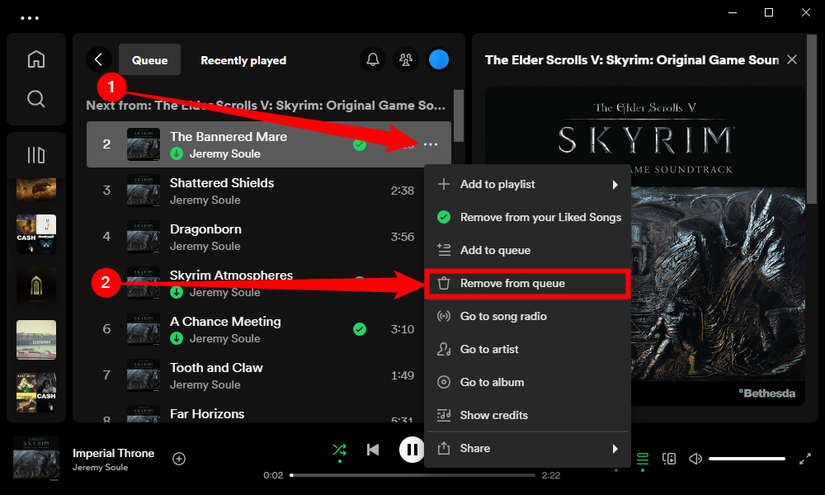Expand the Add to playlist submenu
This screenshot has width=825, height=495.
tap(527, 184)
